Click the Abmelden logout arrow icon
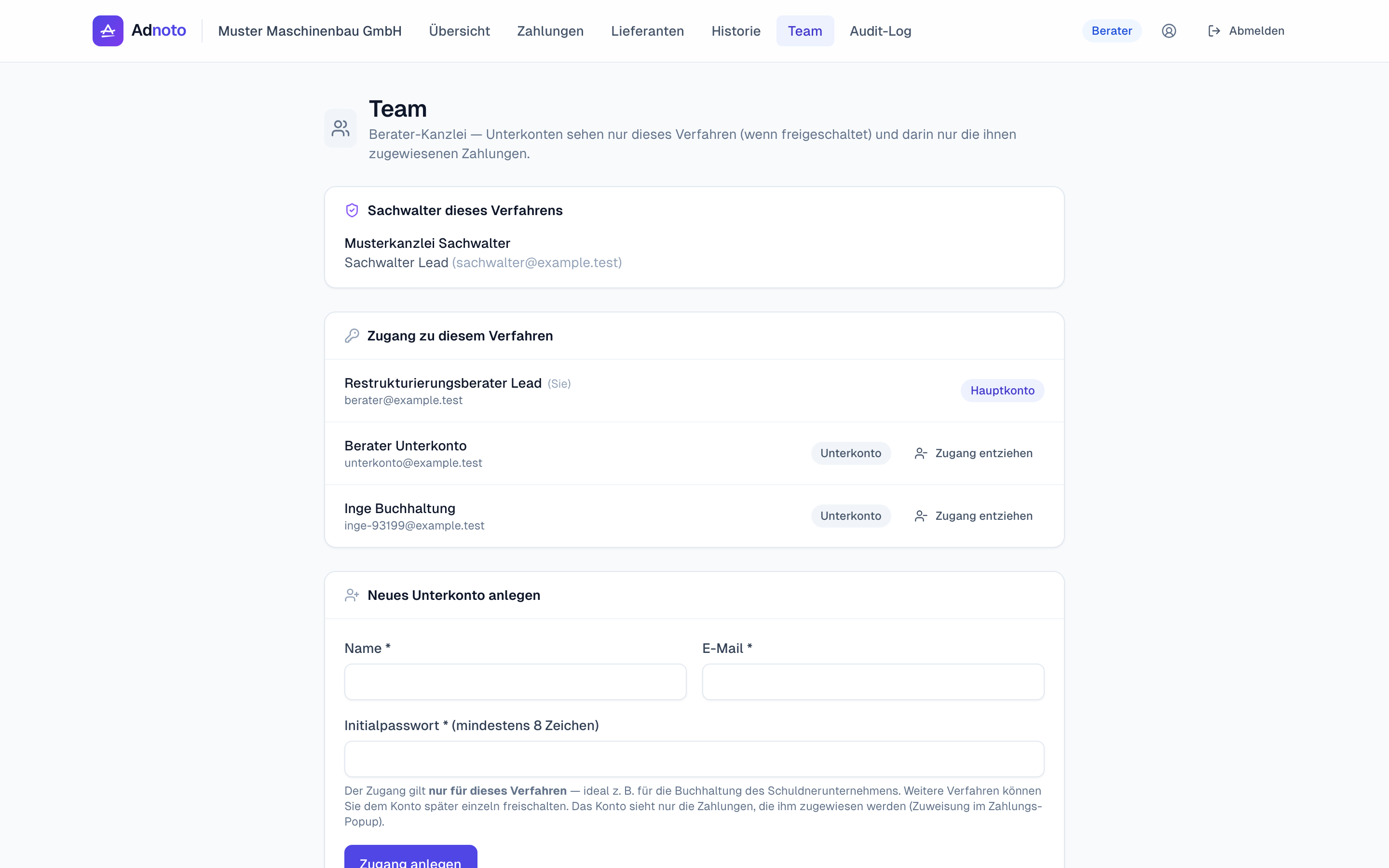Screen dimensions: 1389x868 pyautogui.click(x=1214, y=31)
